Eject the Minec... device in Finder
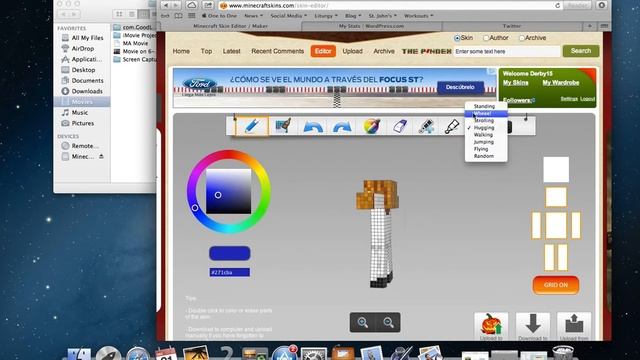This screenshot has width=640, height=360. 101,156
